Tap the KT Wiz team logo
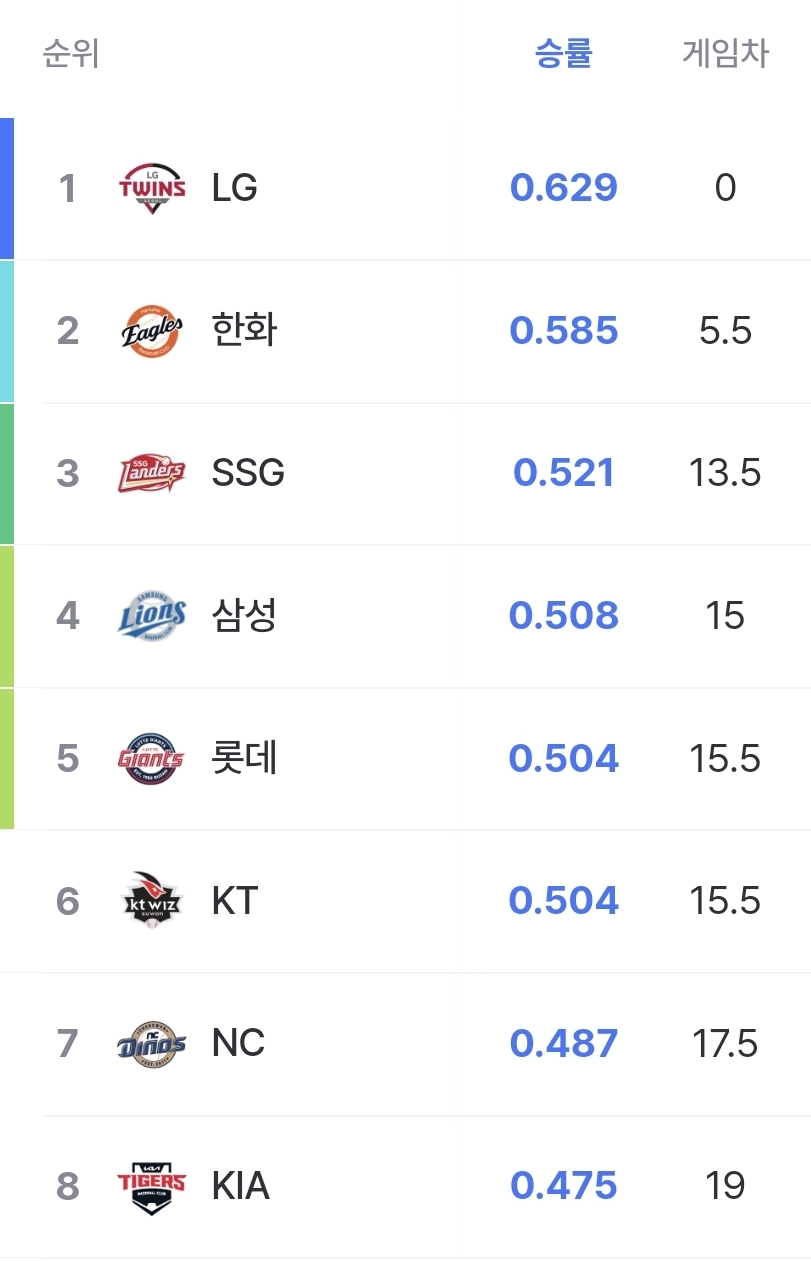The width and height of the screenshot is (811, 1261). [152, 901]
